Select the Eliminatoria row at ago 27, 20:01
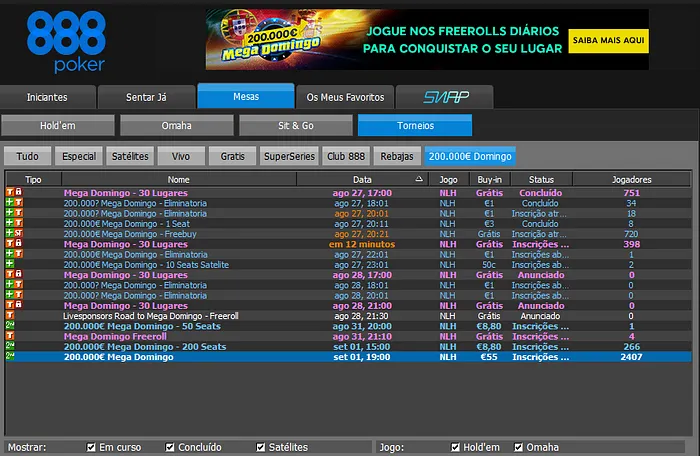700x456 pixels. pyautogui.click(x=348, y=213)
